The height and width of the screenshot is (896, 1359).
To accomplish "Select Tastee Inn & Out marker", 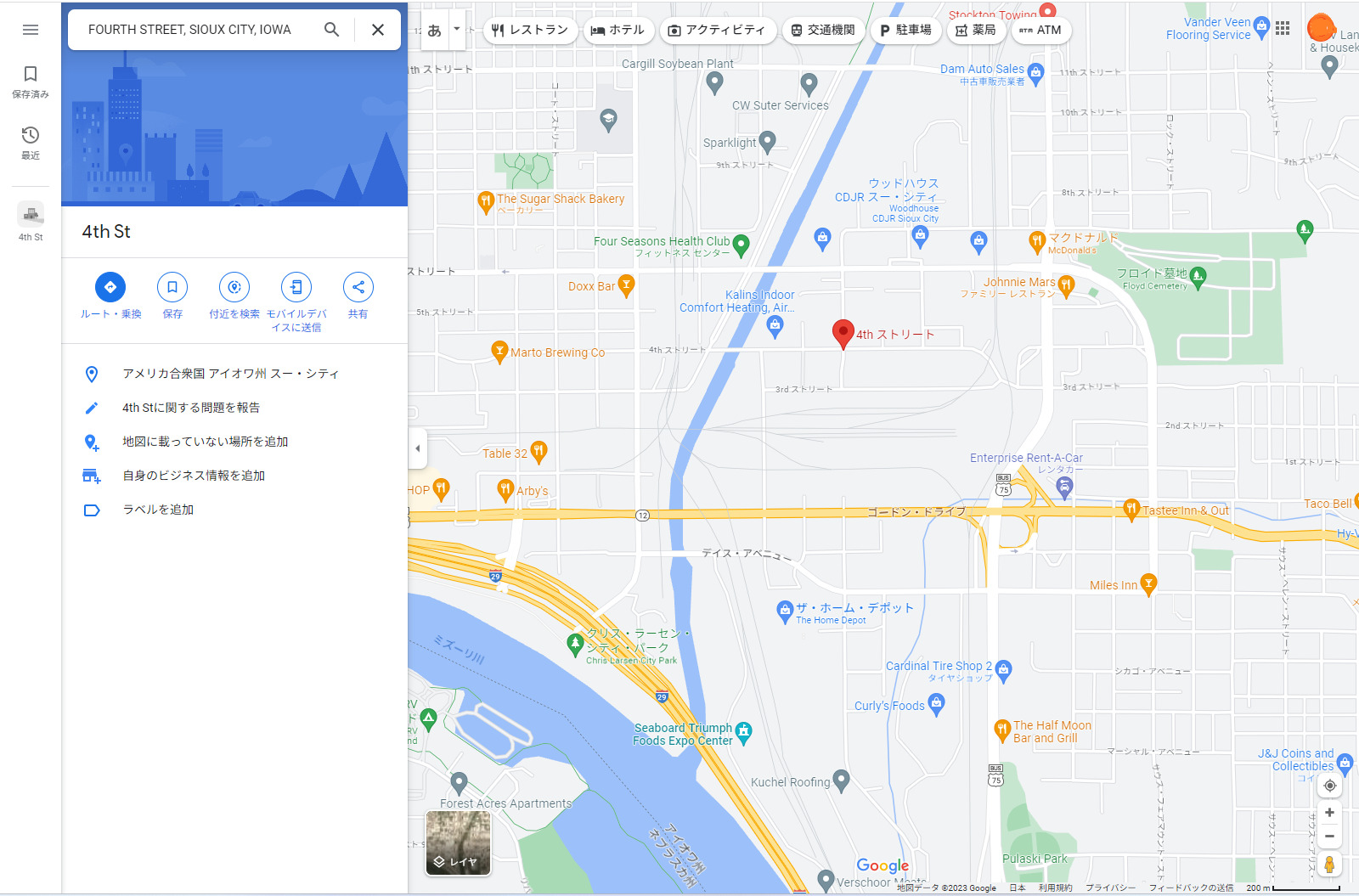I will (1131, 509).
